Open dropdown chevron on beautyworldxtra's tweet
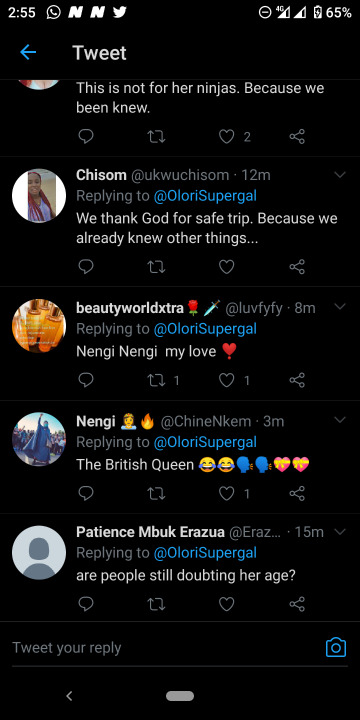Viewport: 360px width, 720px height. (340, 307)
